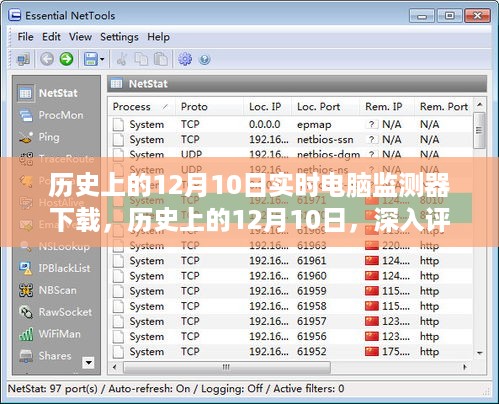This screenshot has height=404, width=499.
Task: Expand the save button dropdown arrow
Action: coord(102,60)
